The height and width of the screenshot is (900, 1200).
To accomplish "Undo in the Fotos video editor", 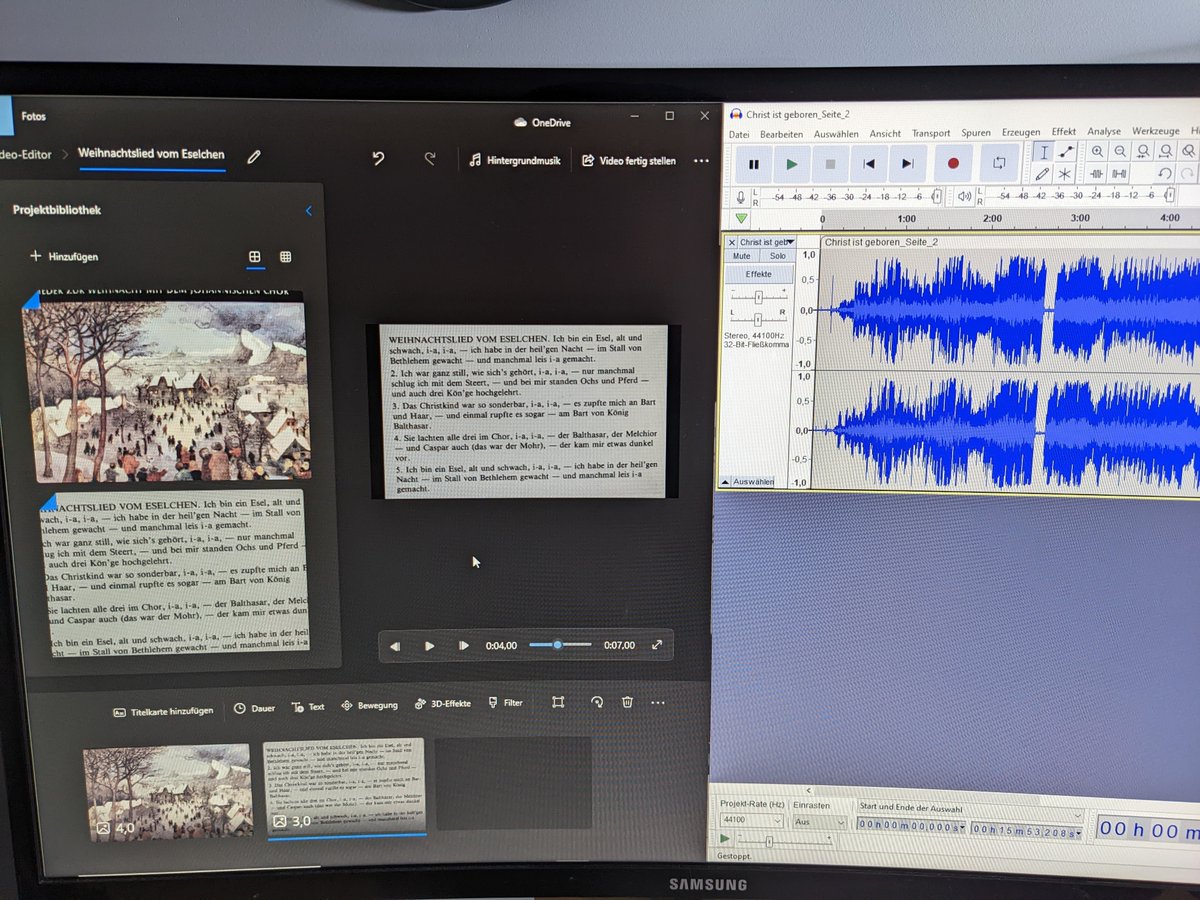I will pos(378,158).
